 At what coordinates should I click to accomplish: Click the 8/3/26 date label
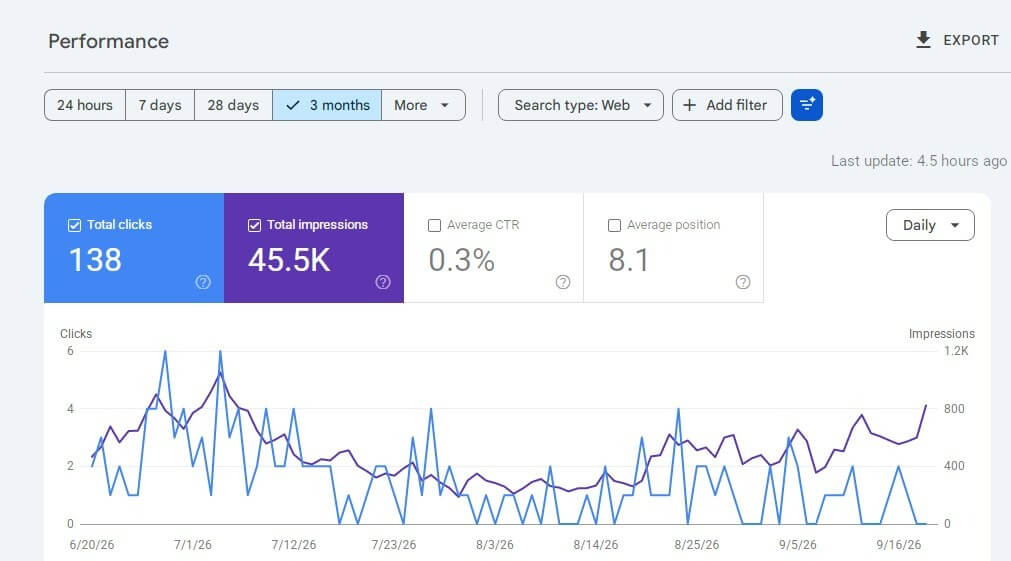pos(495,544)
